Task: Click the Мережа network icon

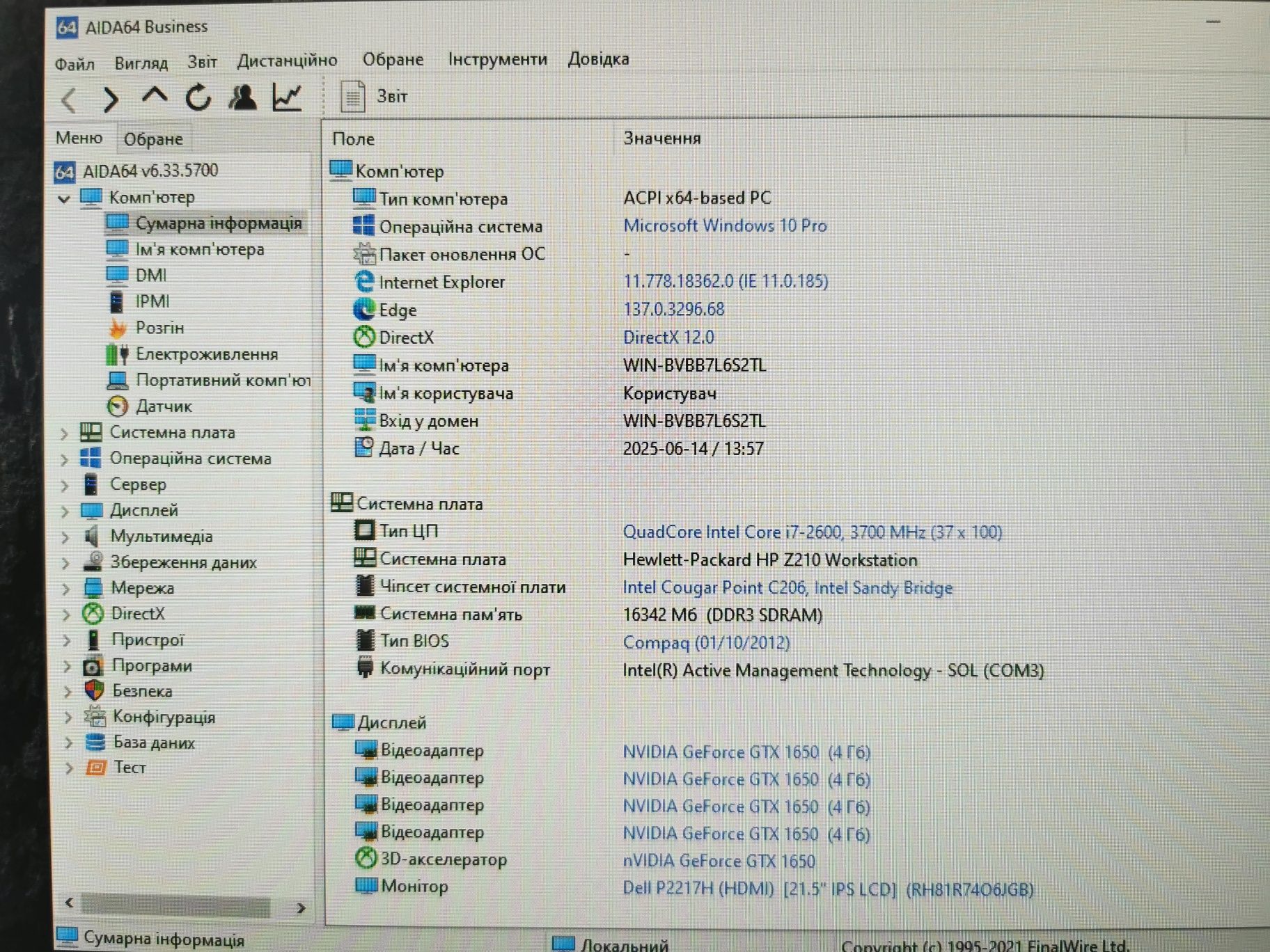Action: tap(93, 588)
